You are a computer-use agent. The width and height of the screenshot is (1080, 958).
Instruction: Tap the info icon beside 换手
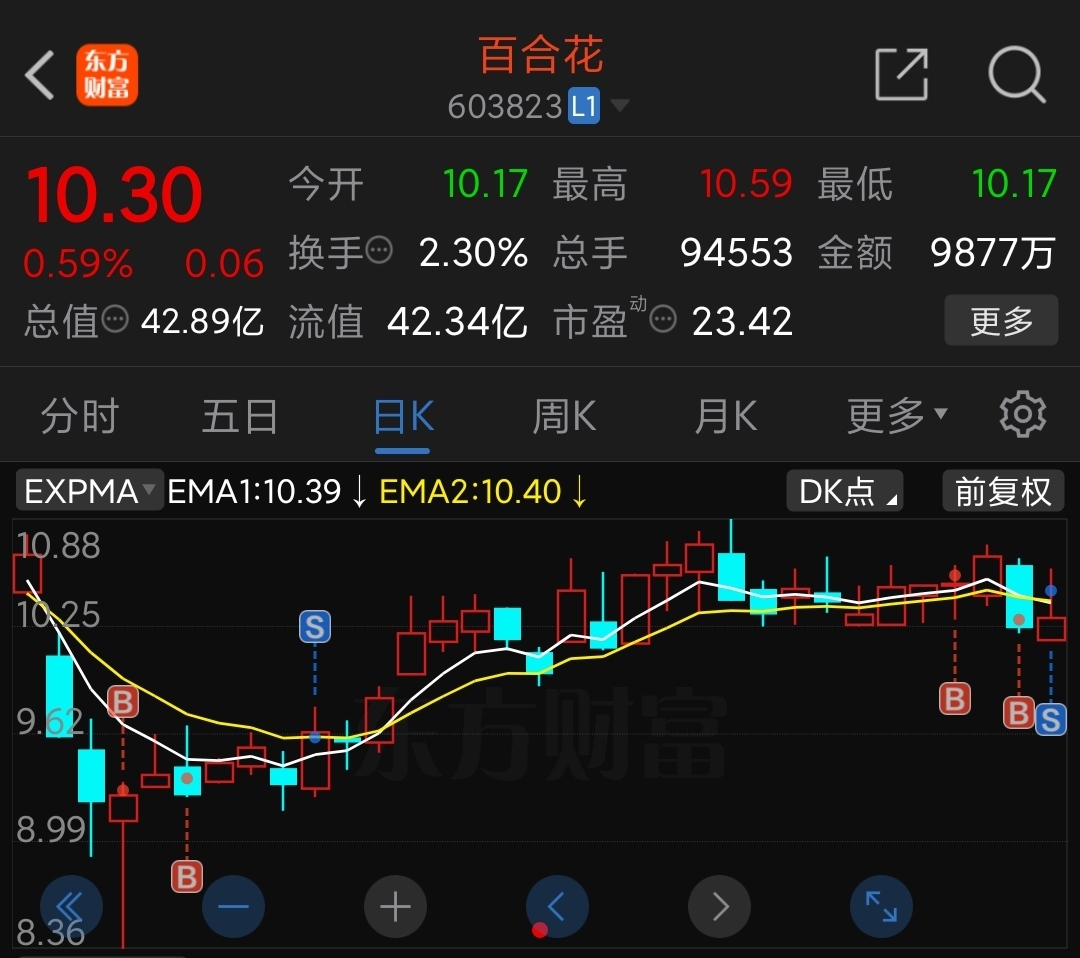coord(378,250)
